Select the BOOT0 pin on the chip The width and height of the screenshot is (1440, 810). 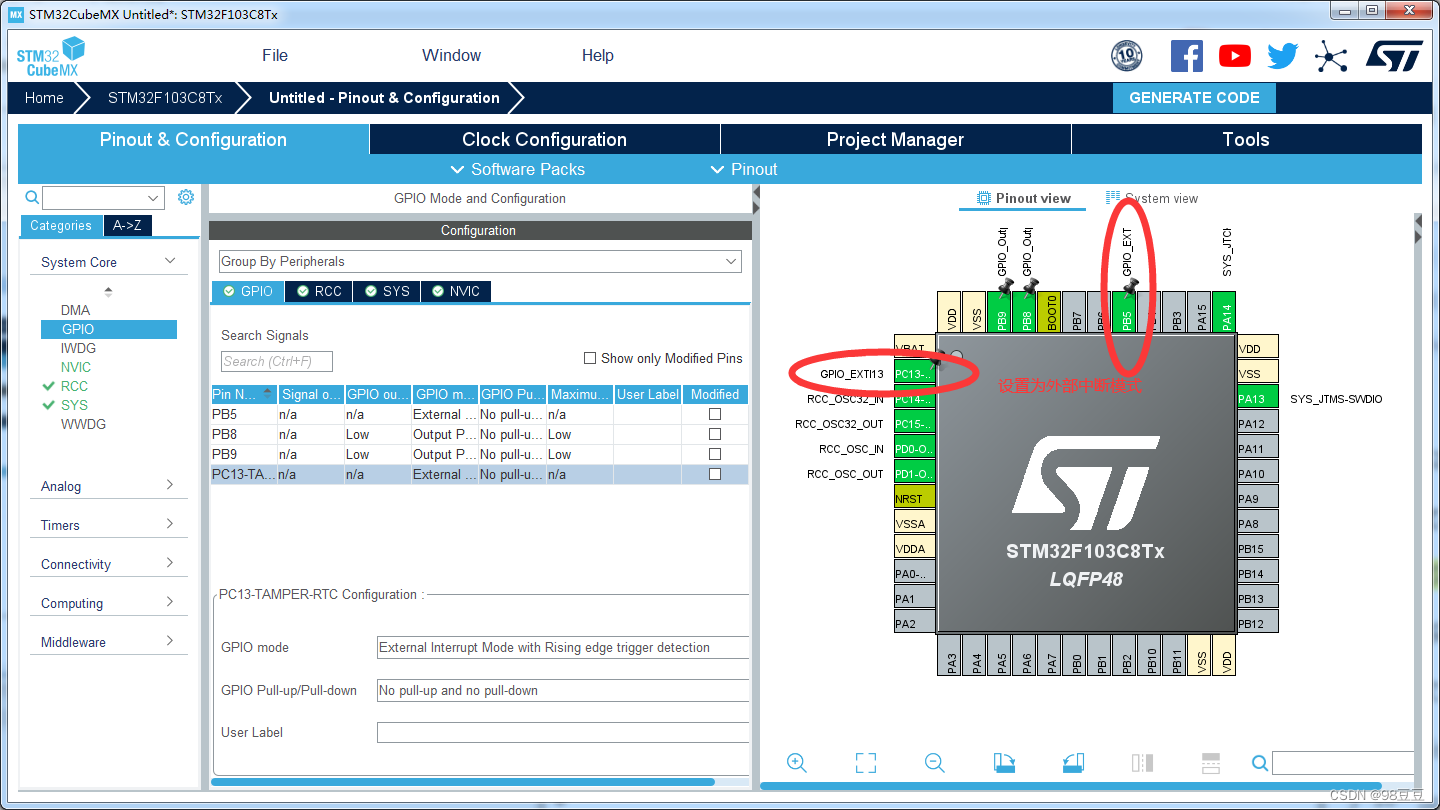[1051, 312]
